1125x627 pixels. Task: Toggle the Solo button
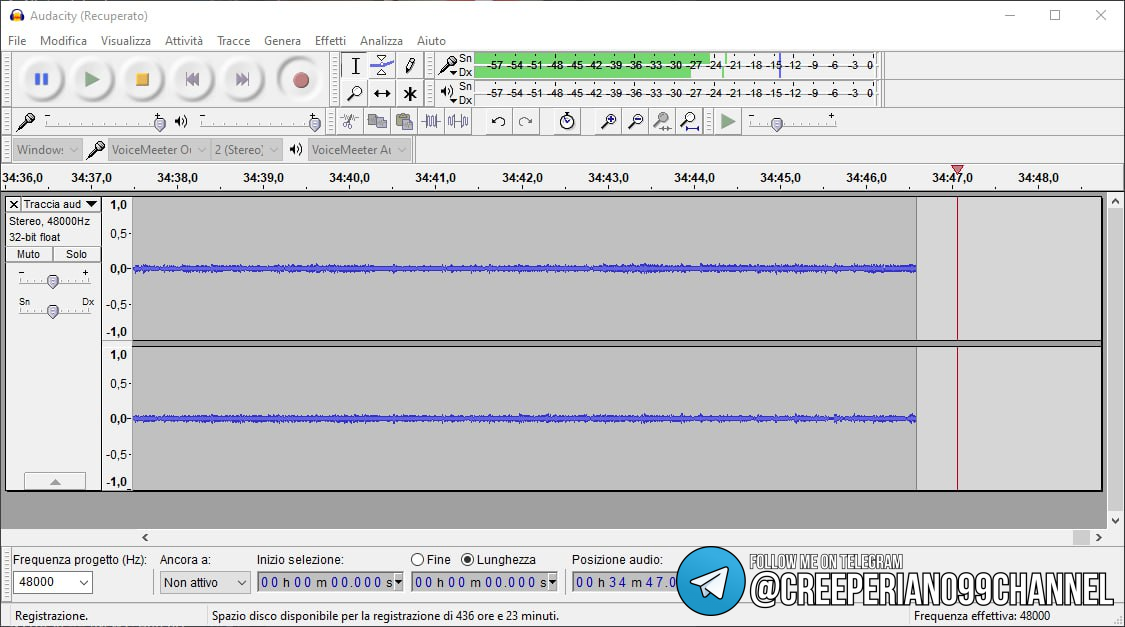coord(76,254)
